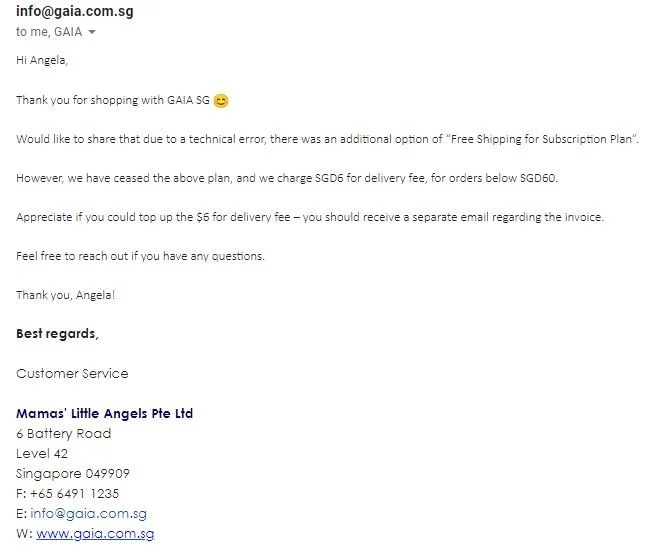Screen dimensions: 657x558
Task: Click sender address info@gaia.com.sg header
Action: pyautogui.click(x=75, y=10)
